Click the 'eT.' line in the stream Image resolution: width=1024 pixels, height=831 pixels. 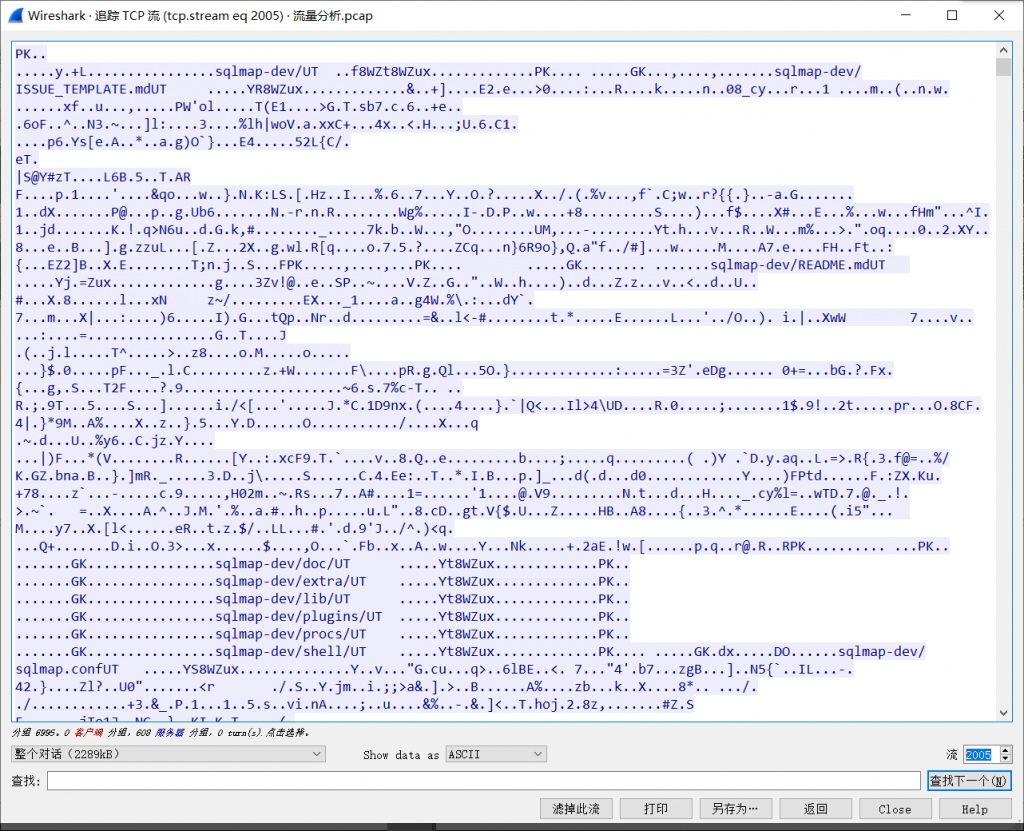(27, 159)
